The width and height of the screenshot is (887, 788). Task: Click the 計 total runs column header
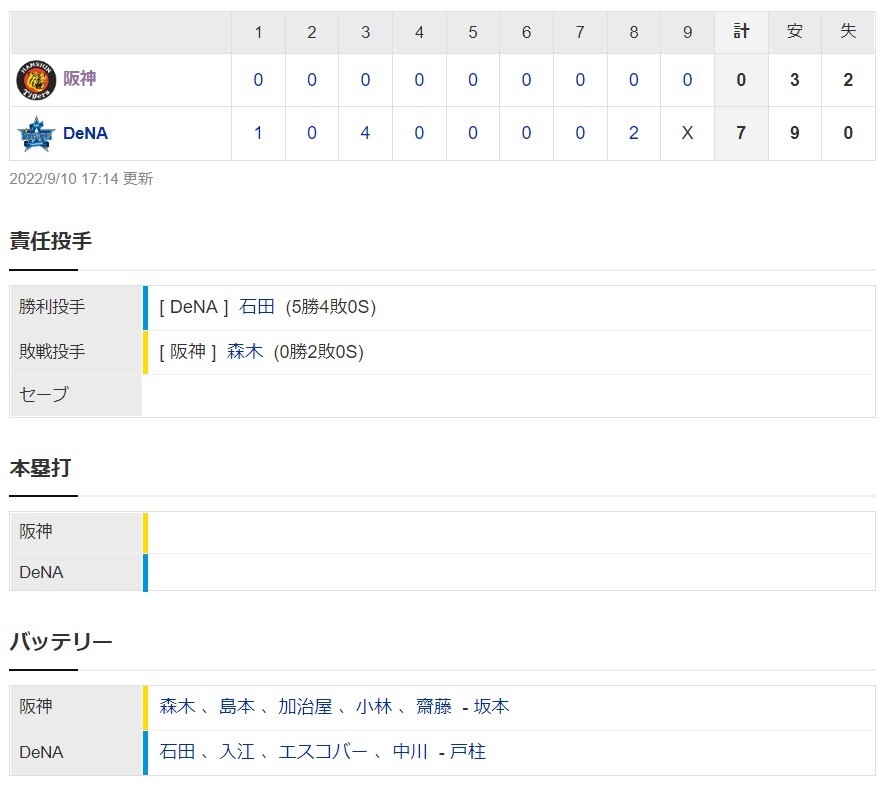[x=741, y=32]
